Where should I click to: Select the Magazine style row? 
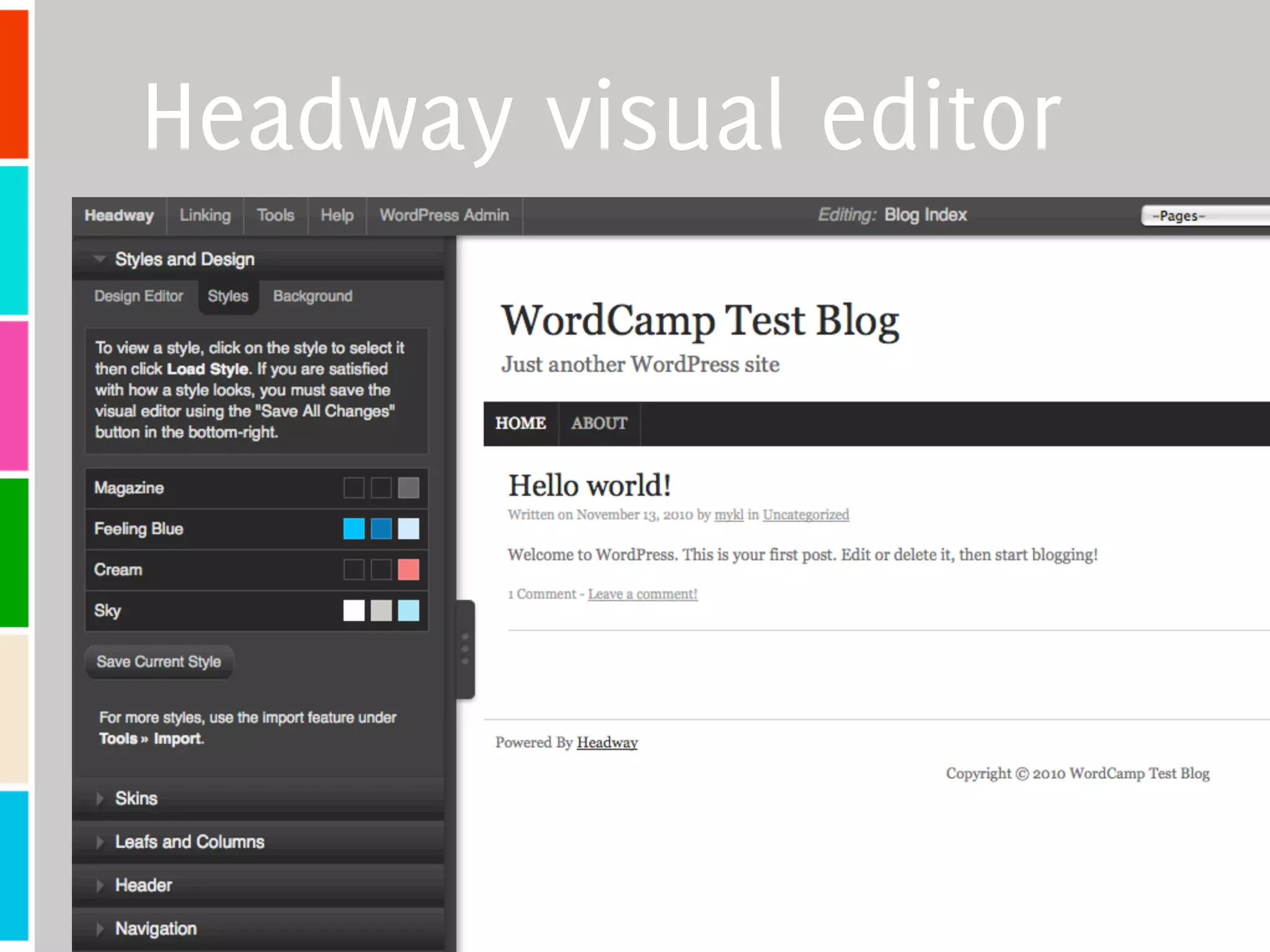click(x=257, y=488)
